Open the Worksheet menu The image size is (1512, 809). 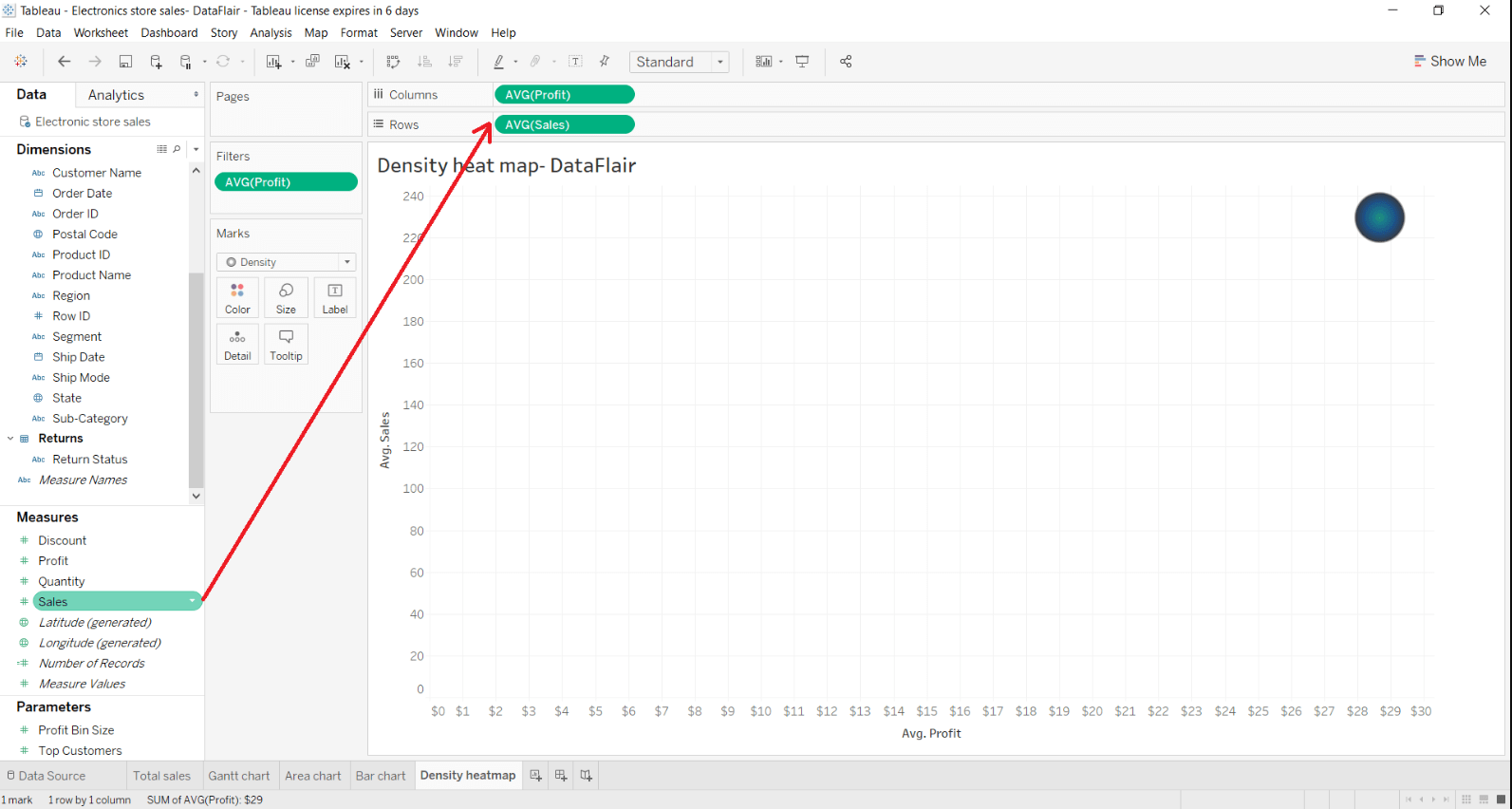(101, 32)
